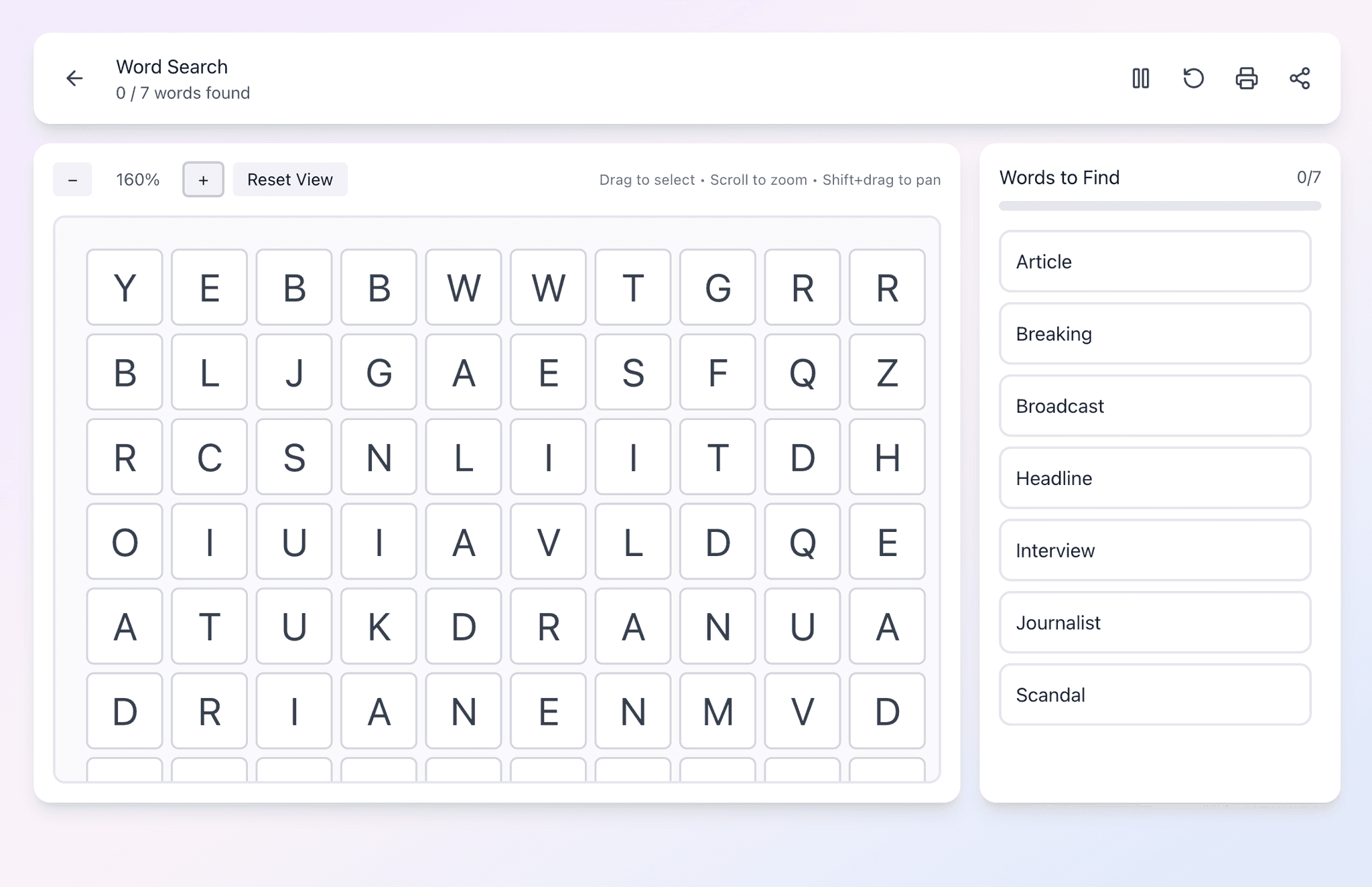Select the word Breaking in list
1372x887 pixels.
pyautogui.click(x=1154, y=334)
